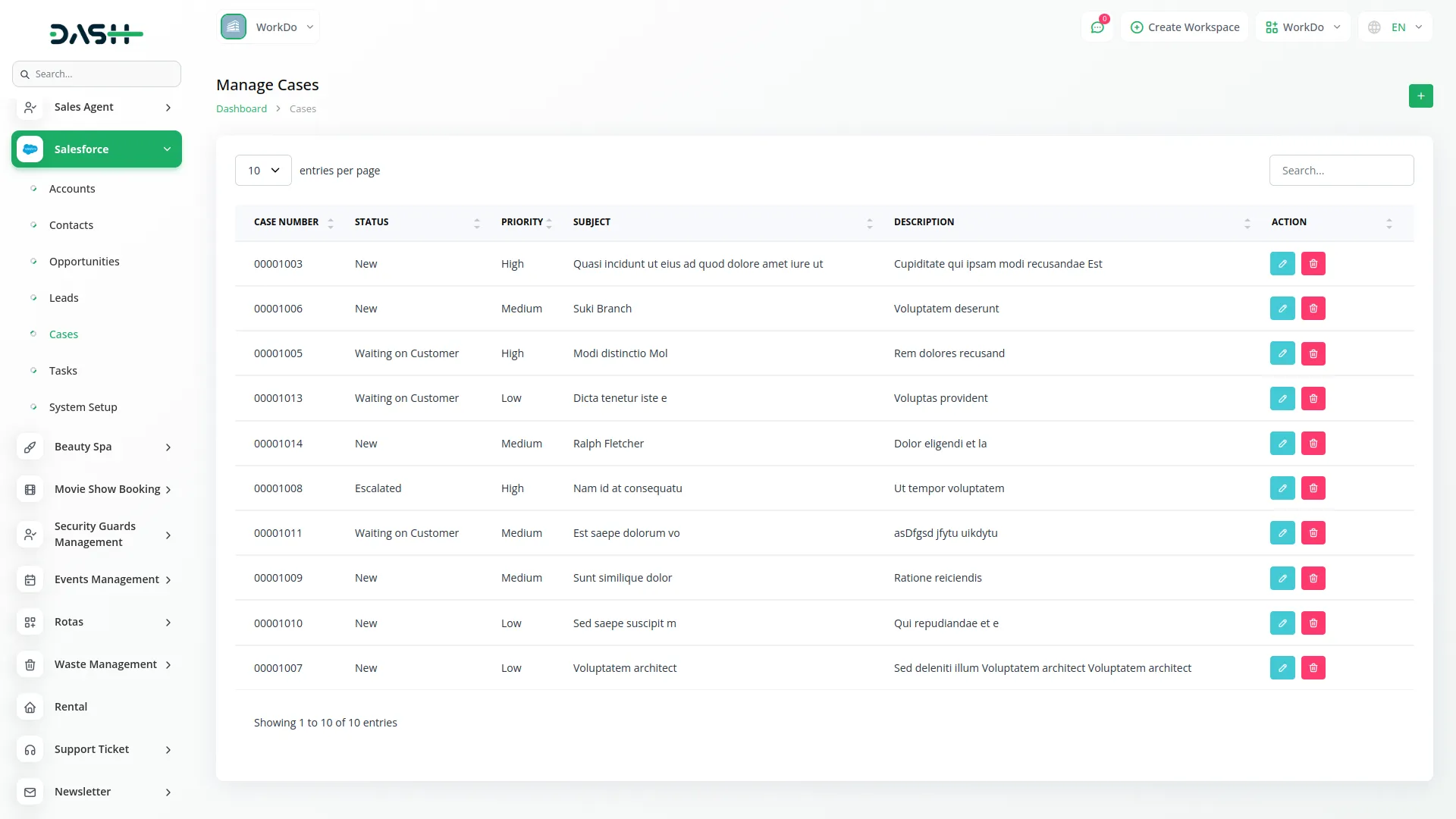Open the notifications chat icon in the header
Image resolution: width=1456 pixels, height=819 pixels.
(x=1097, y=27)
